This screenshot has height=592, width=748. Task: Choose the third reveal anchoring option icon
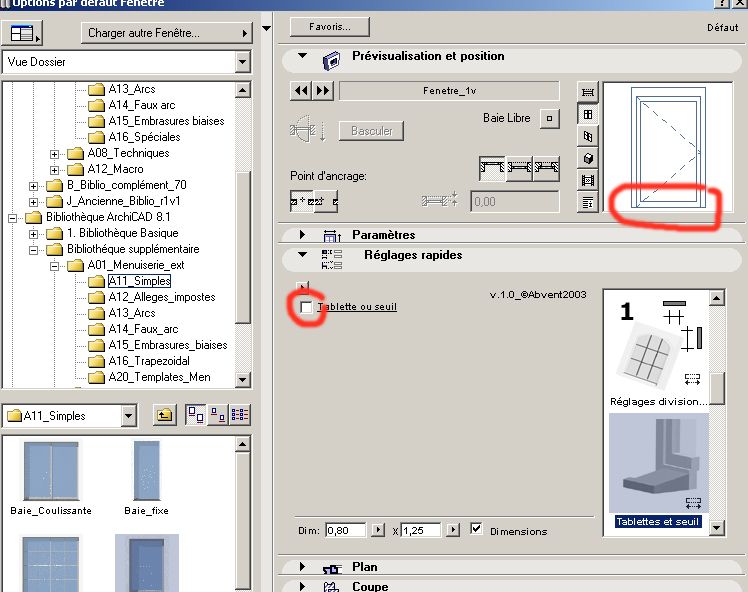pyautogui.click(x=546, y=168)
